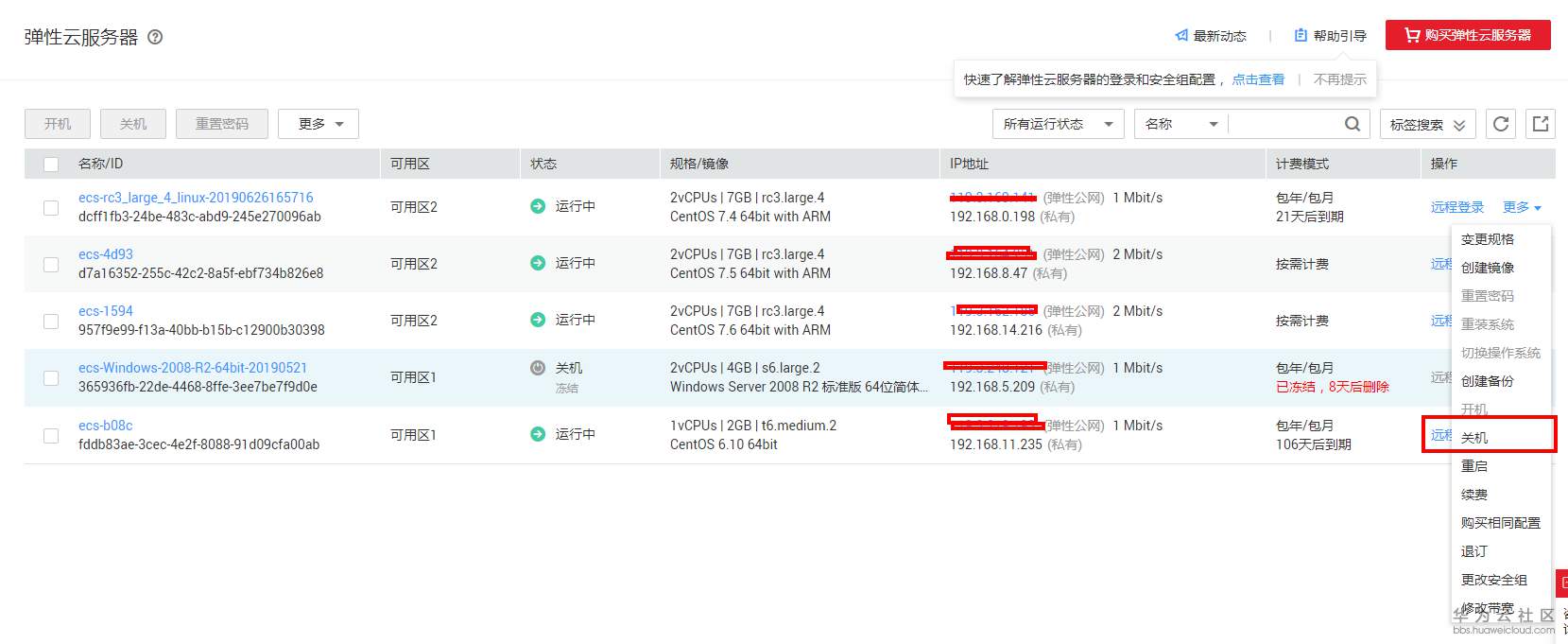Open server ecs-1594 details
Screen dimensions: 1568x644
[x=106, y=311]
